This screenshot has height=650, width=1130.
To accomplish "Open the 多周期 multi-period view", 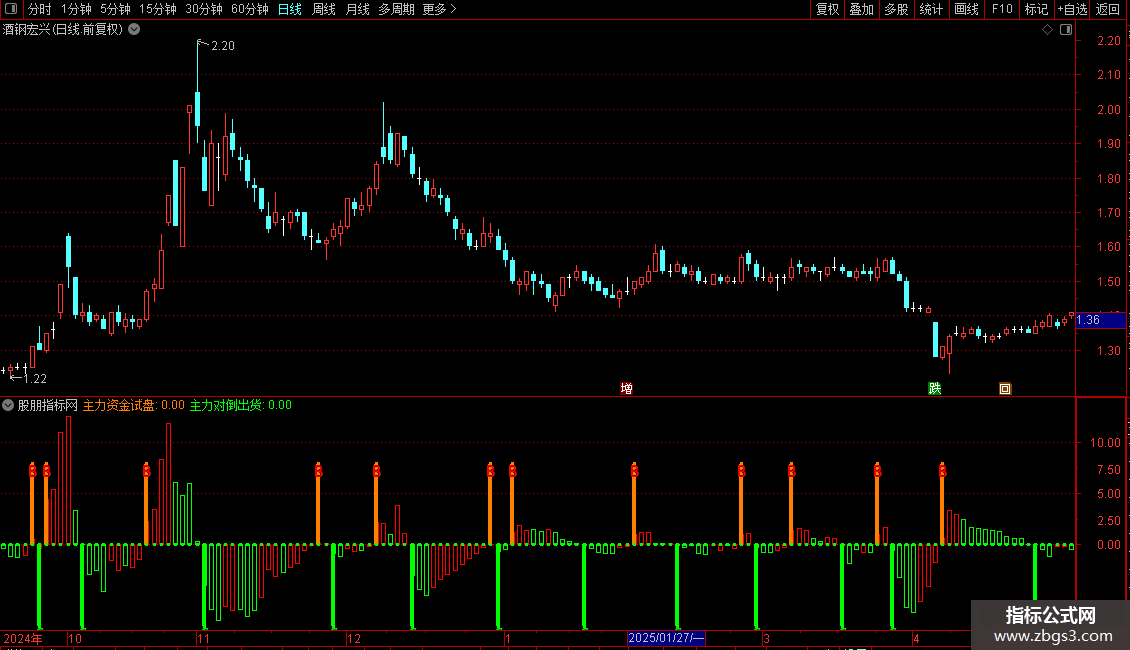I will 396,9.
